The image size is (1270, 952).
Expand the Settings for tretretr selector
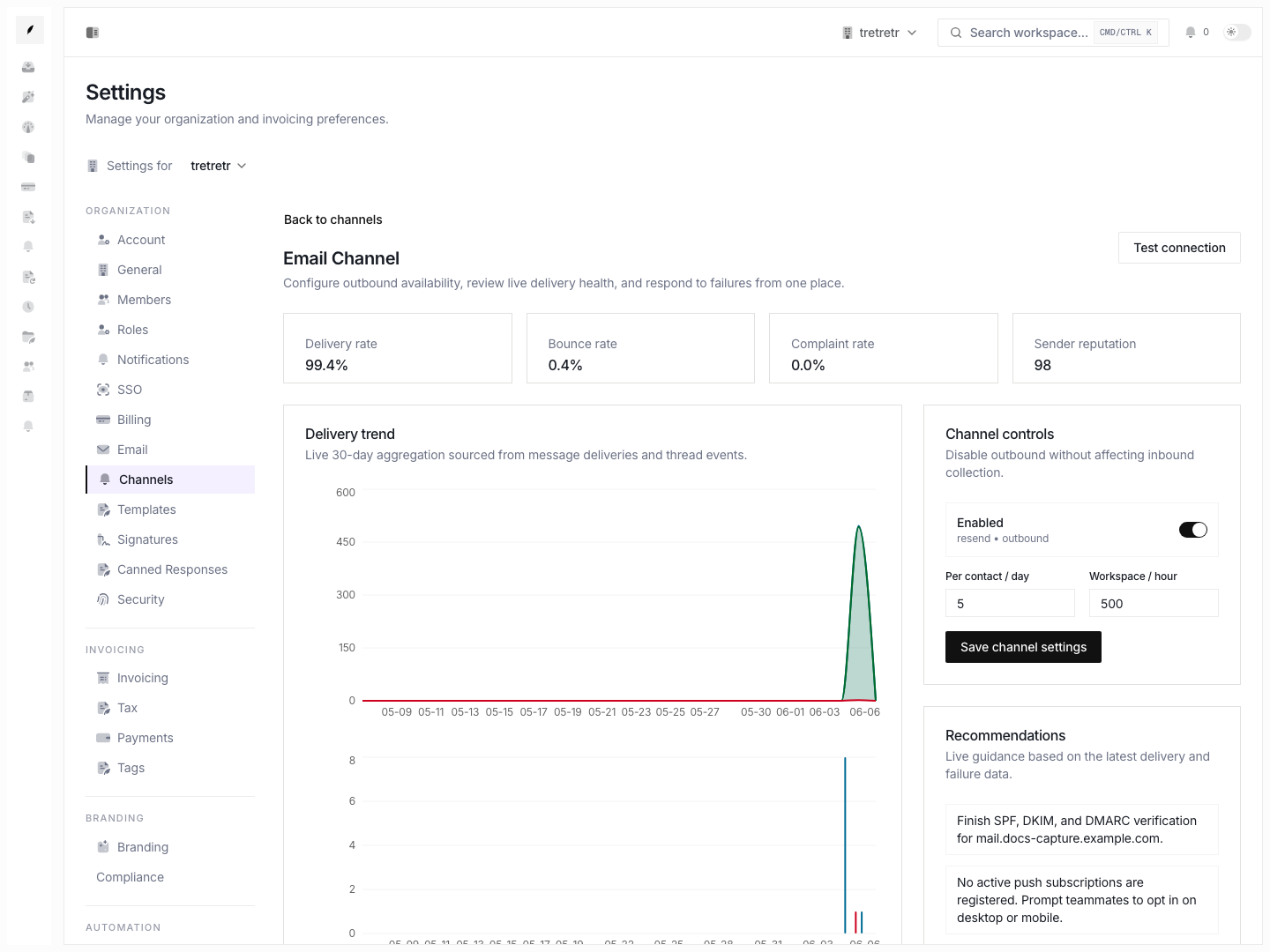tap(218, 166)
